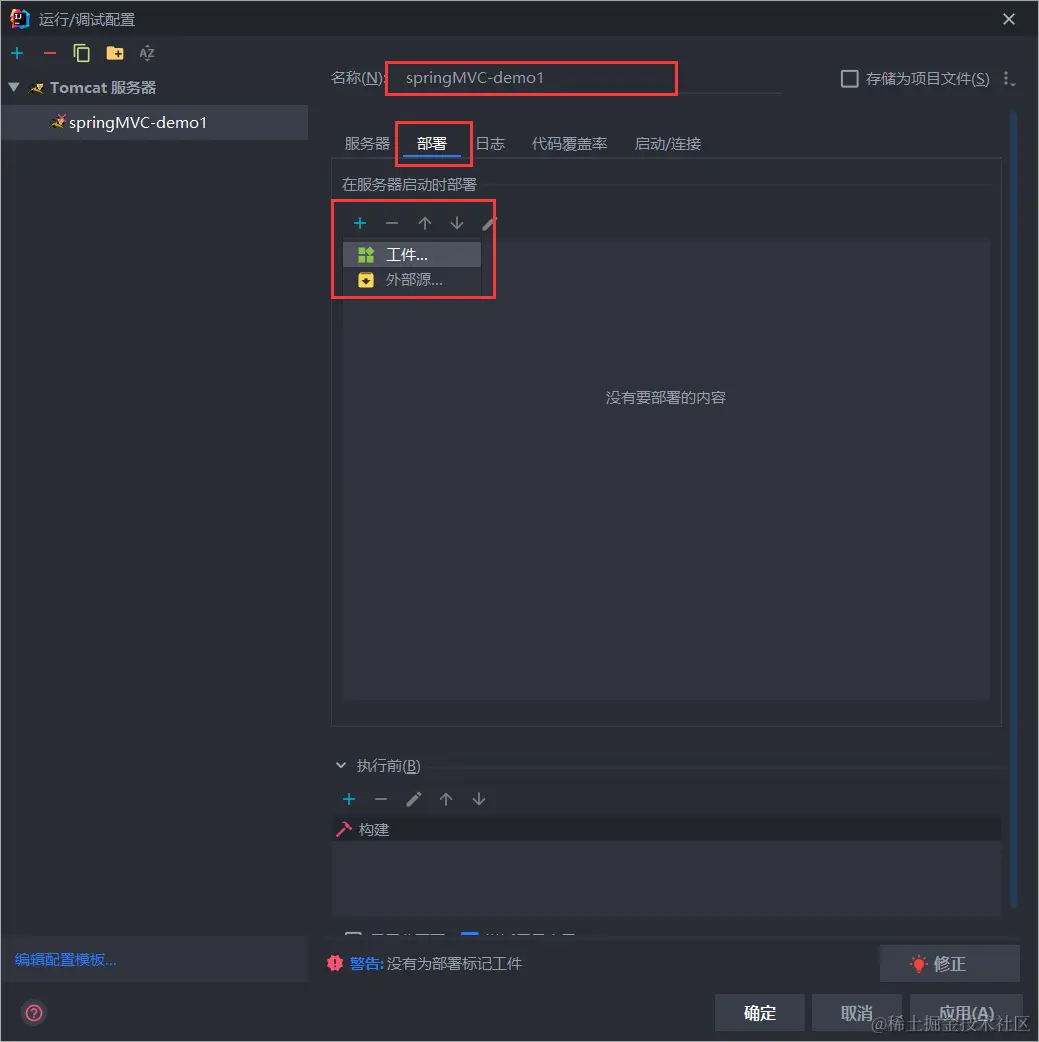Move deployment item down

[457, 223]
